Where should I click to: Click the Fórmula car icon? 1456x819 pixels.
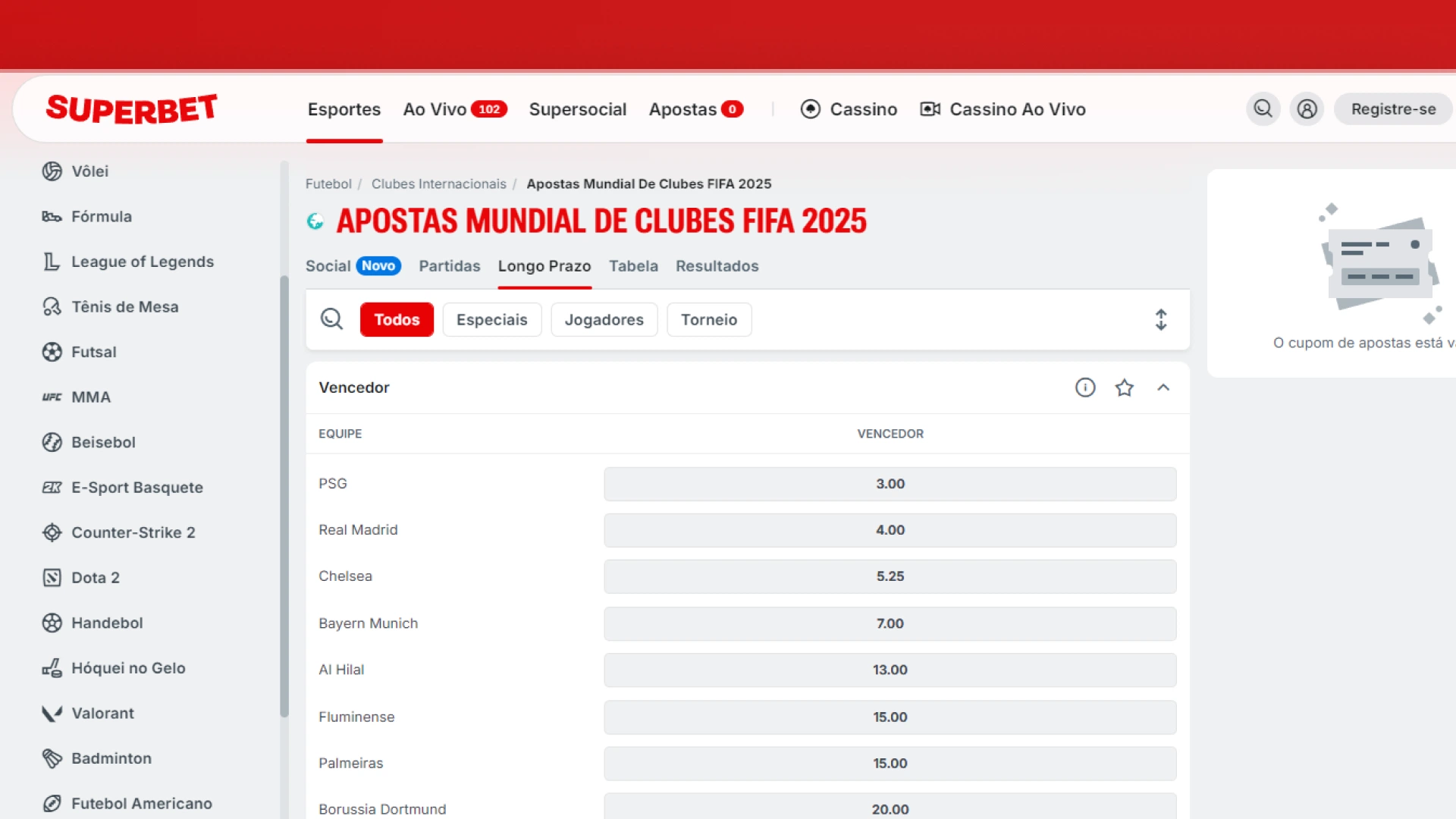pyautogui.click(x=52, y=217)
